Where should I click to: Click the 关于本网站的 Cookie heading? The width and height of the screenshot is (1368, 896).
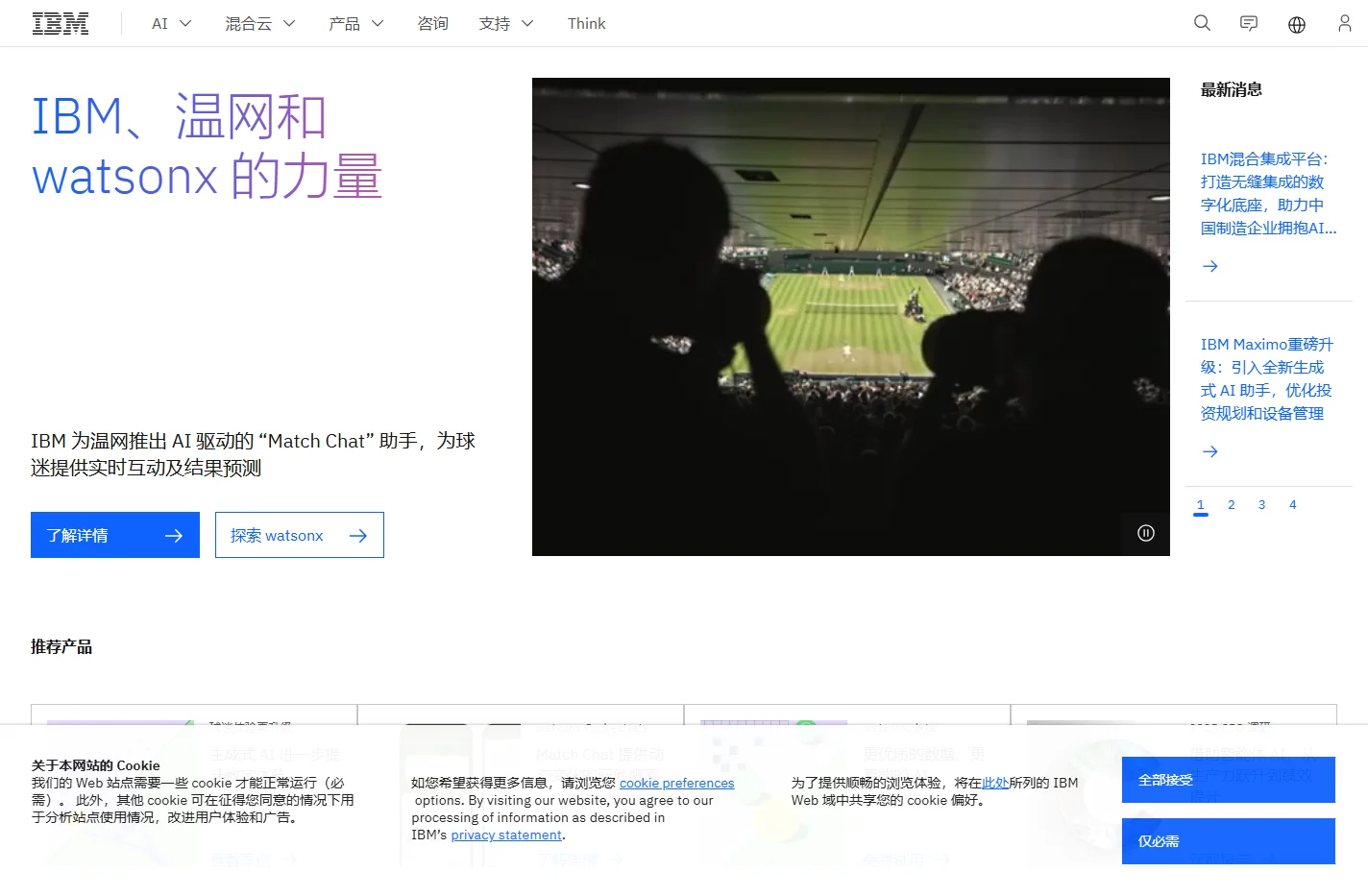click(x=96, y=765)
